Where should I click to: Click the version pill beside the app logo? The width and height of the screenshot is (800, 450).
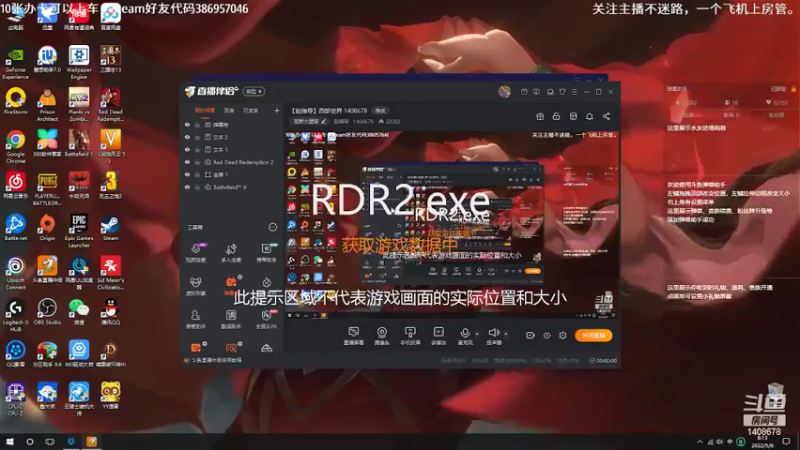(254, 91)
